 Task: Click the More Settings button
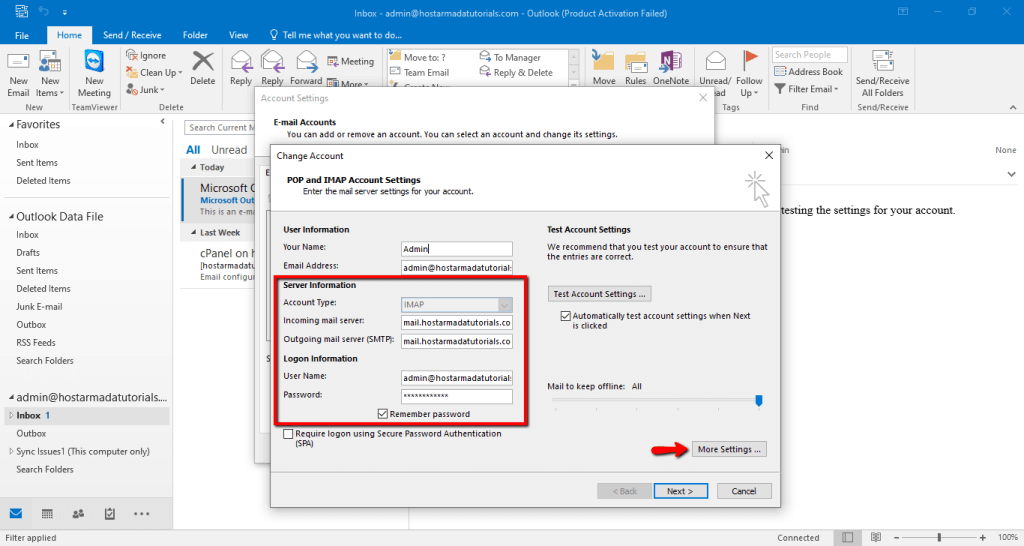[x=729, y=449]
